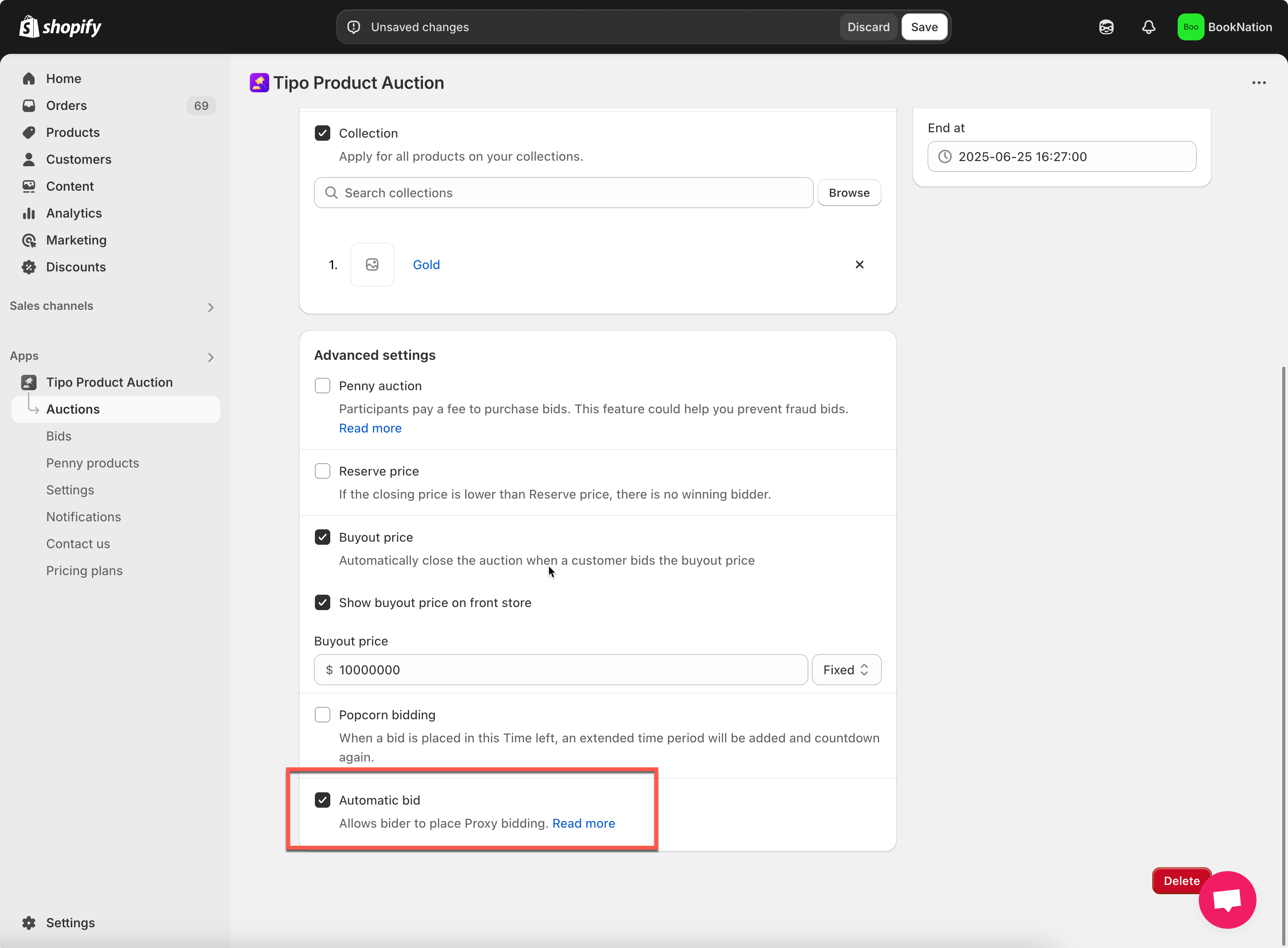This screenshot has height=948, width=1288.
Task: Click the Gold collection image placeholder
Action: tap(372, 264)
